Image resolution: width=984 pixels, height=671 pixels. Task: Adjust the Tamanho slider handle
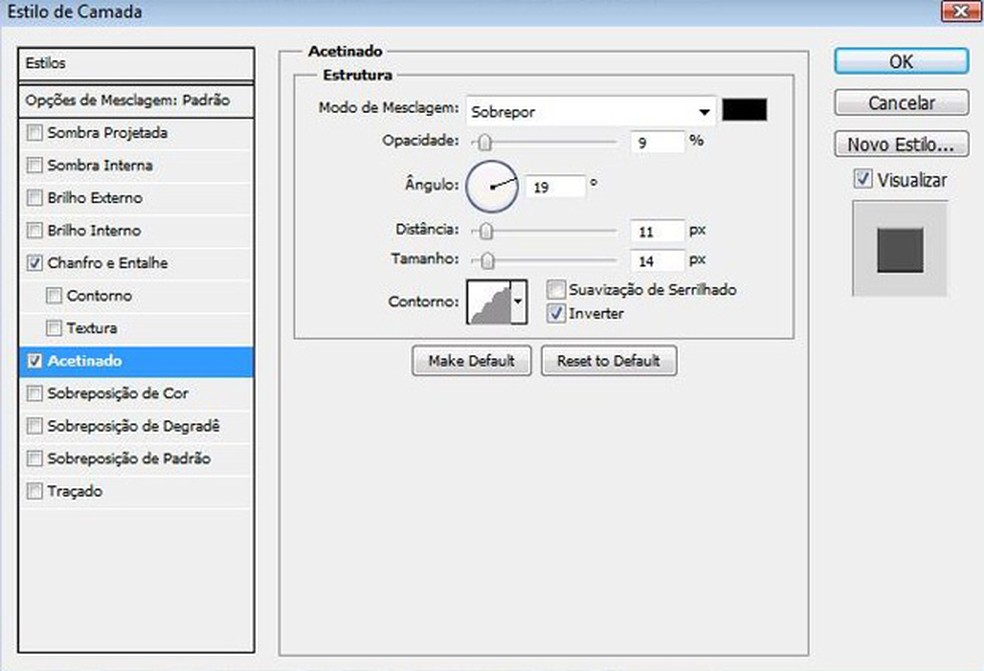coord(488,260)
